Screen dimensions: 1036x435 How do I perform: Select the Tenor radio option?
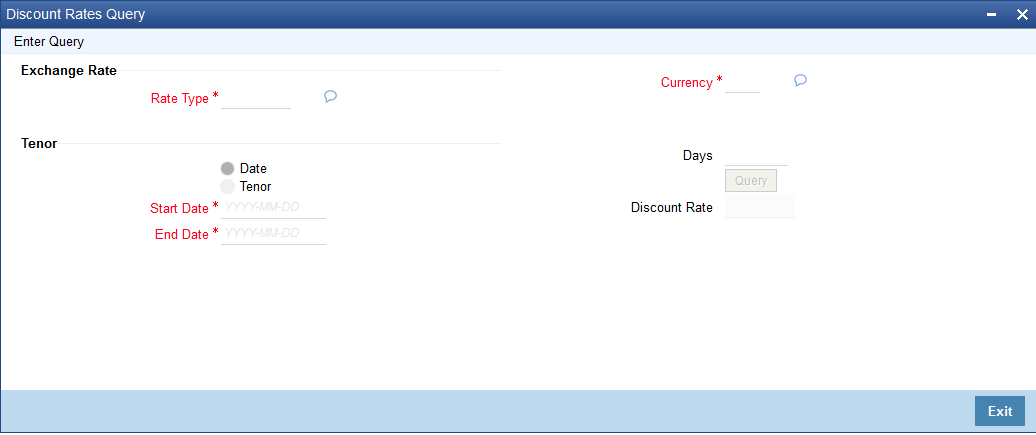click(x=227, y=186)
